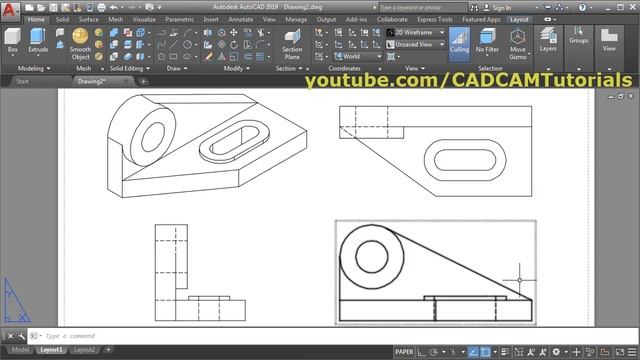Click the customization menu icon in status bar
This screenshot has width=640, height=360.
632,352
